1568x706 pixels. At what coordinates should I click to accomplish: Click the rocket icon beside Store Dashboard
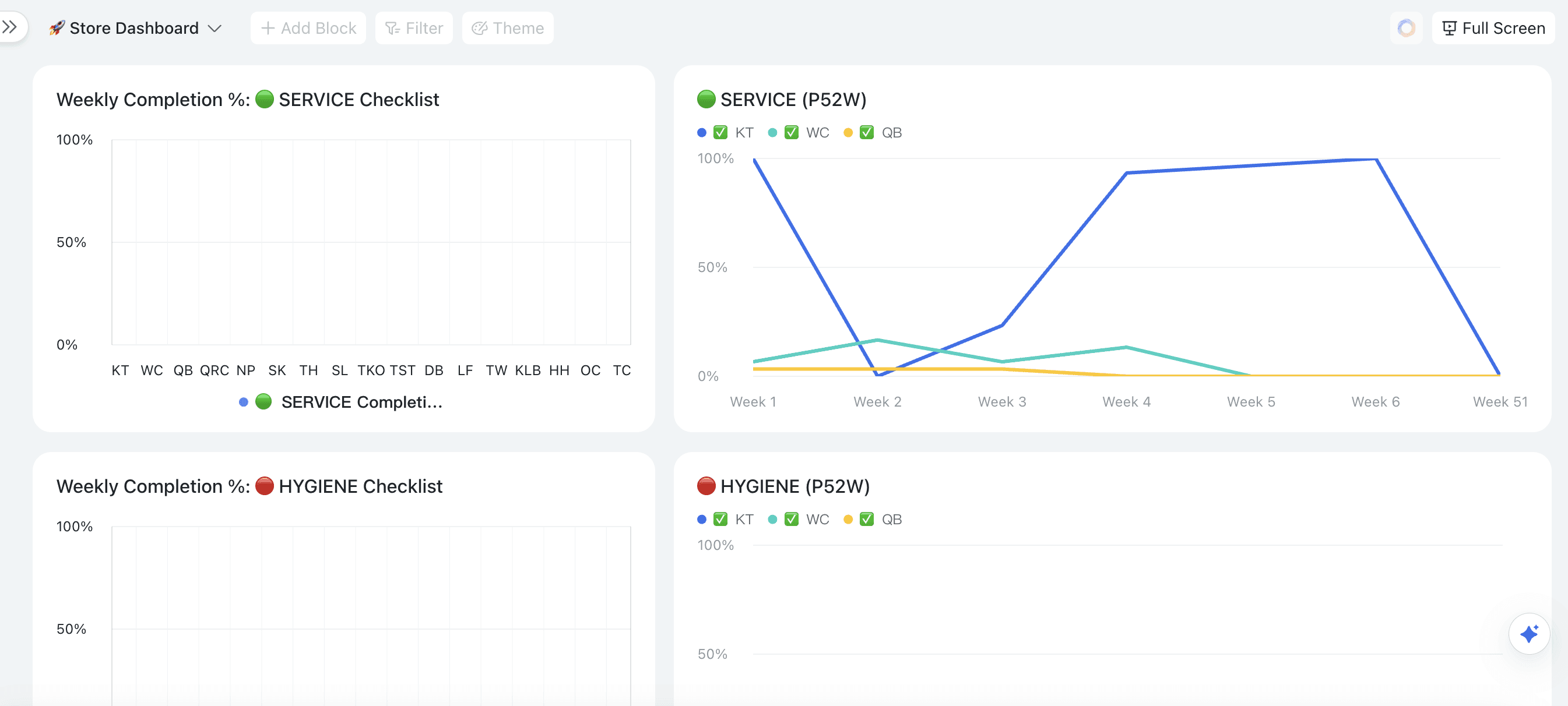[57, 28]
